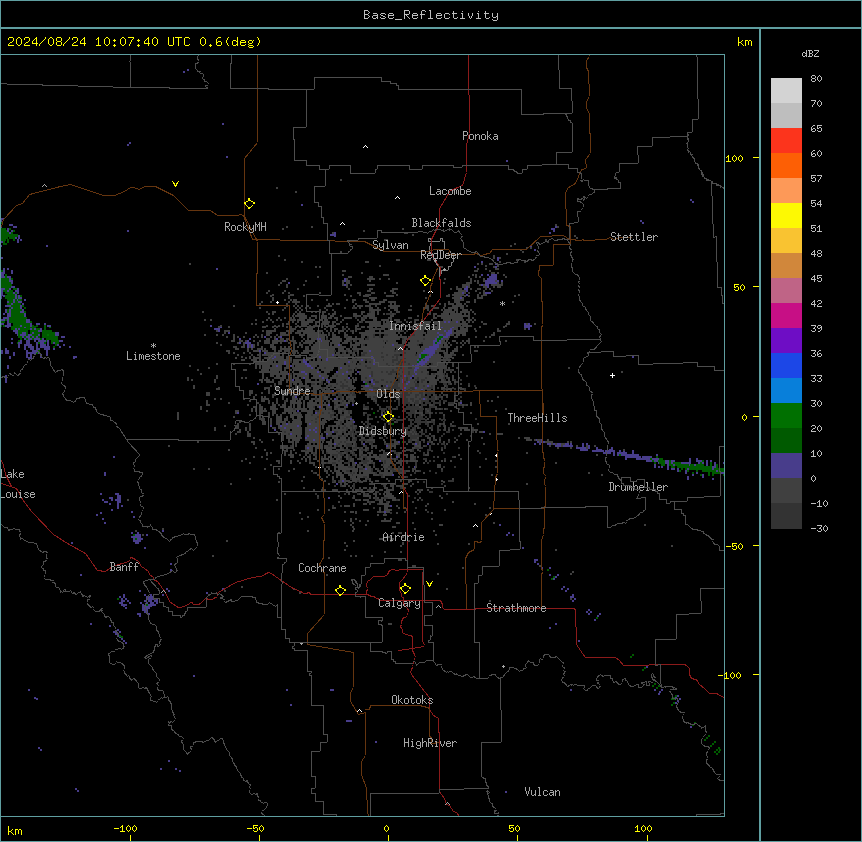Select the dark green 10-20 dBZ swatch
This screenshot has width=862, height=842.
tap(786, 440)
